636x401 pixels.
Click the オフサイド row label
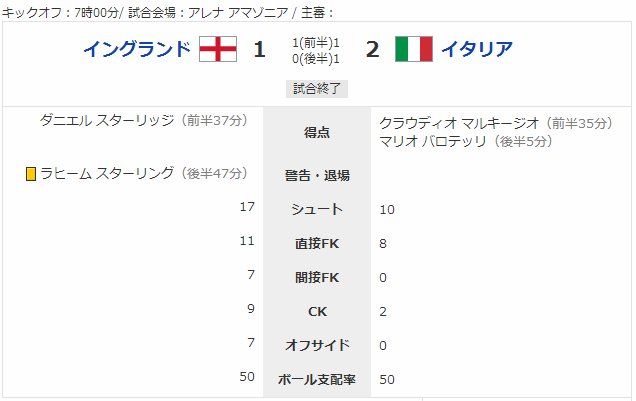[317, 345]
